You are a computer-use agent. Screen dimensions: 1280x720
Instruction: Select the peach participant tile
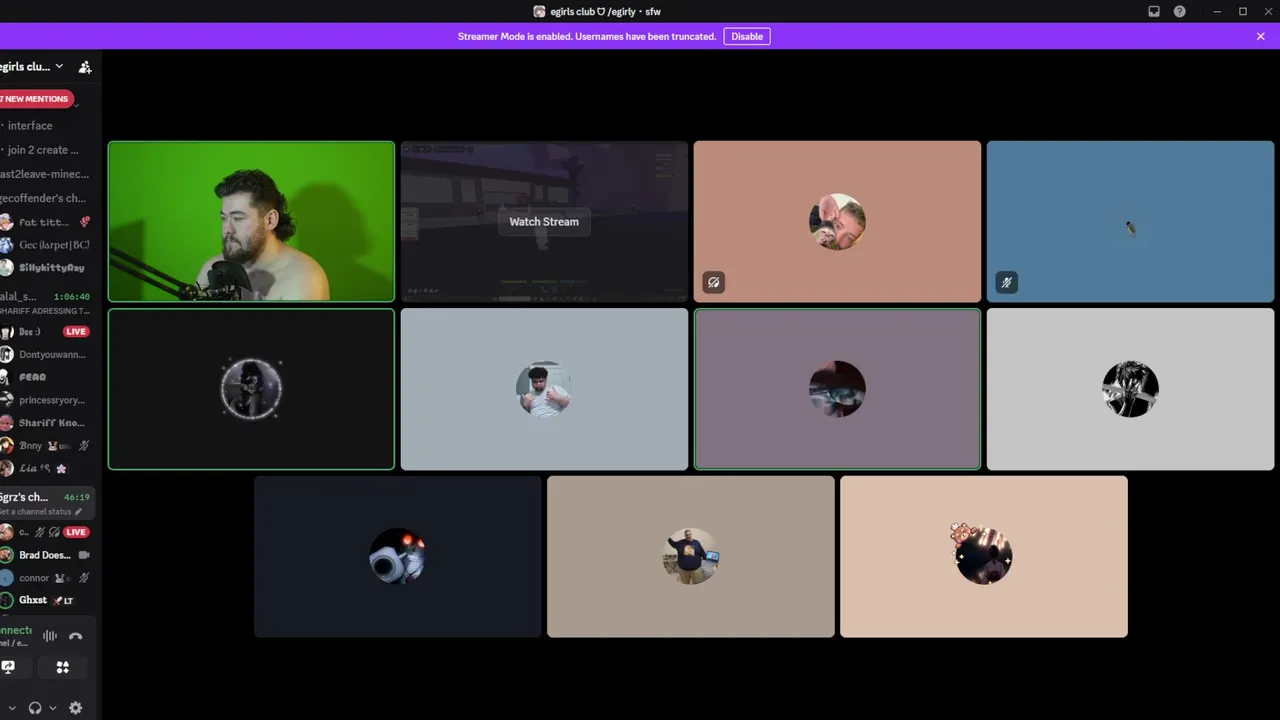tap(984, 556)
